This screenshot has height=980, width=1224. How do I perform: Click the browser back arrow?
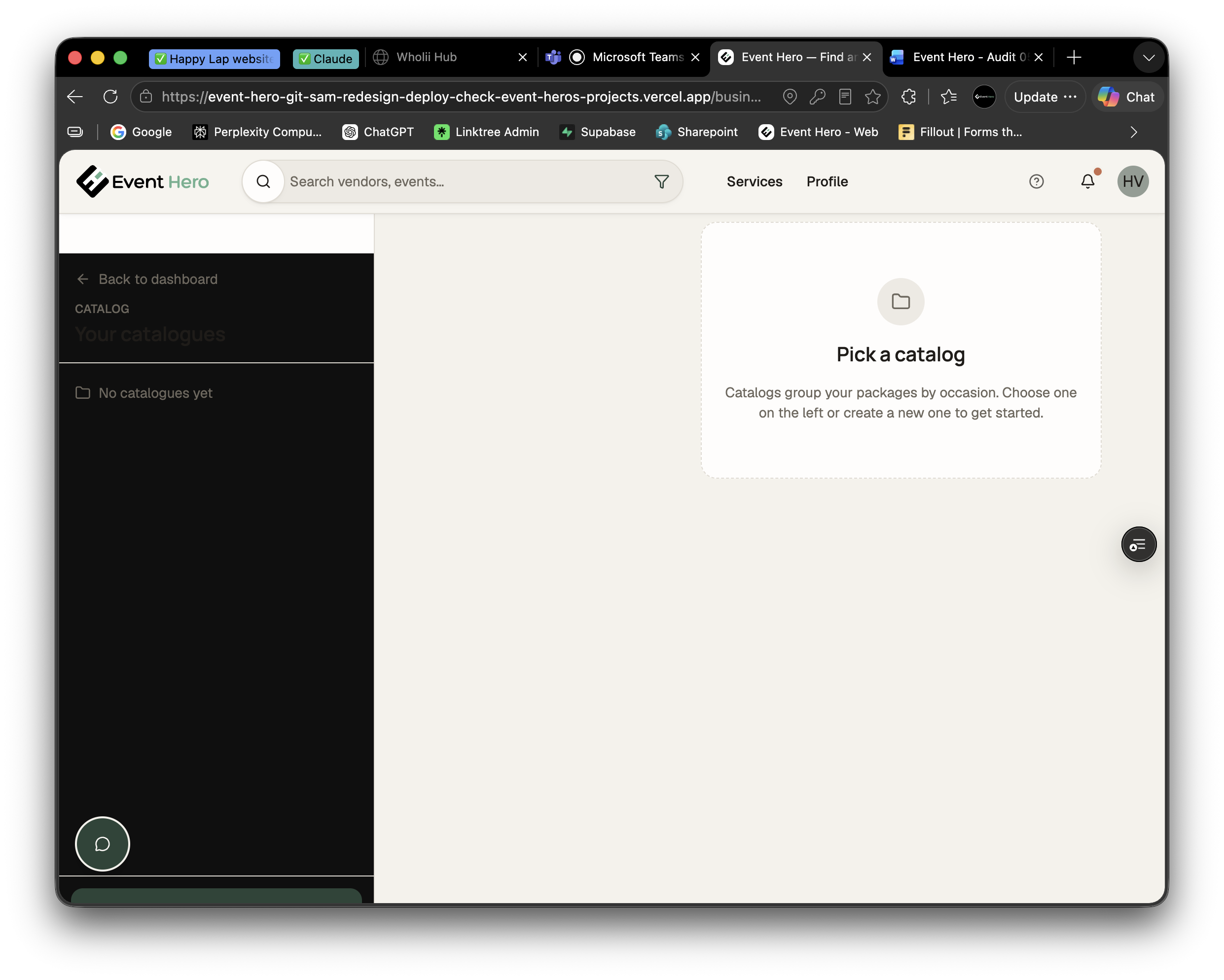(75, 97)
